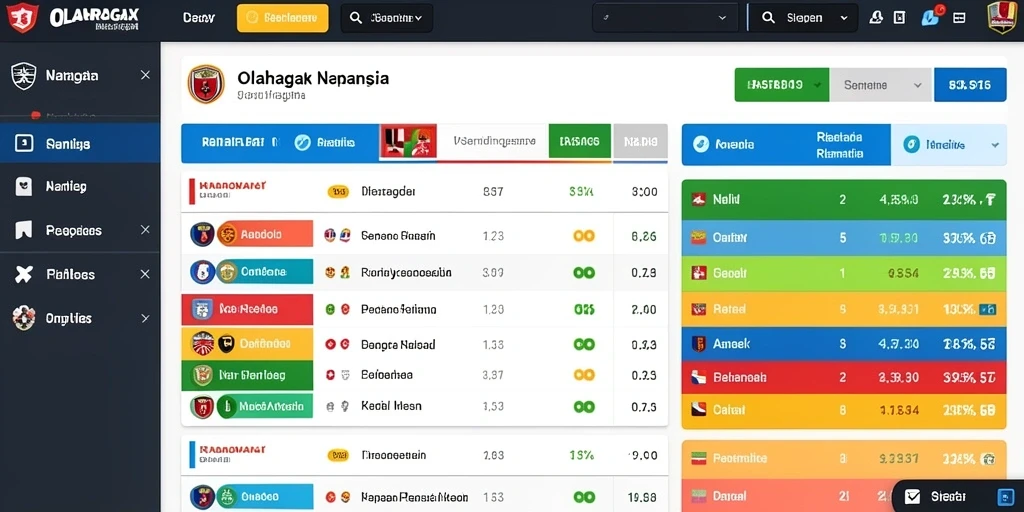The width and height of the screenshot is (1024, 512).
Task: Toggle the green rings in the Kedal Idean row
Action: click(584, 406)
